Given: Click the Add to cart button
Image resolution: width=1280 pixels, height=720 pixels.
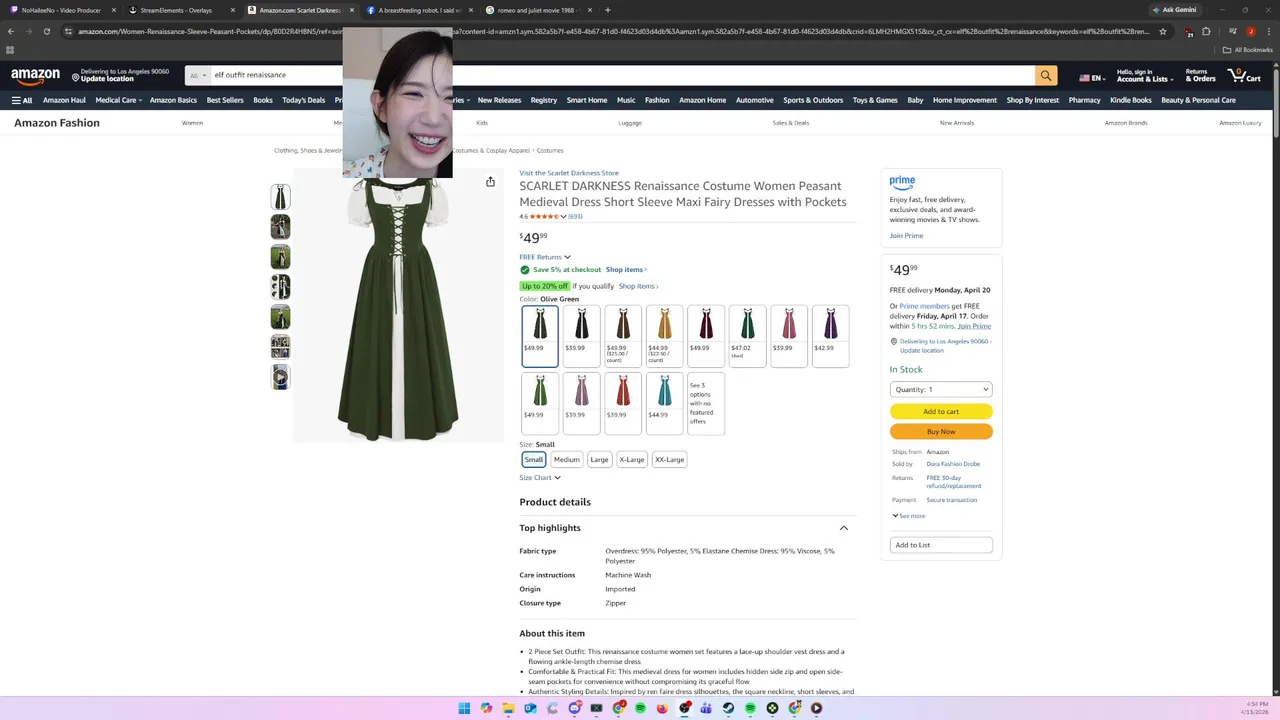Looking at the screenshot, I should [x=941, y=411].
